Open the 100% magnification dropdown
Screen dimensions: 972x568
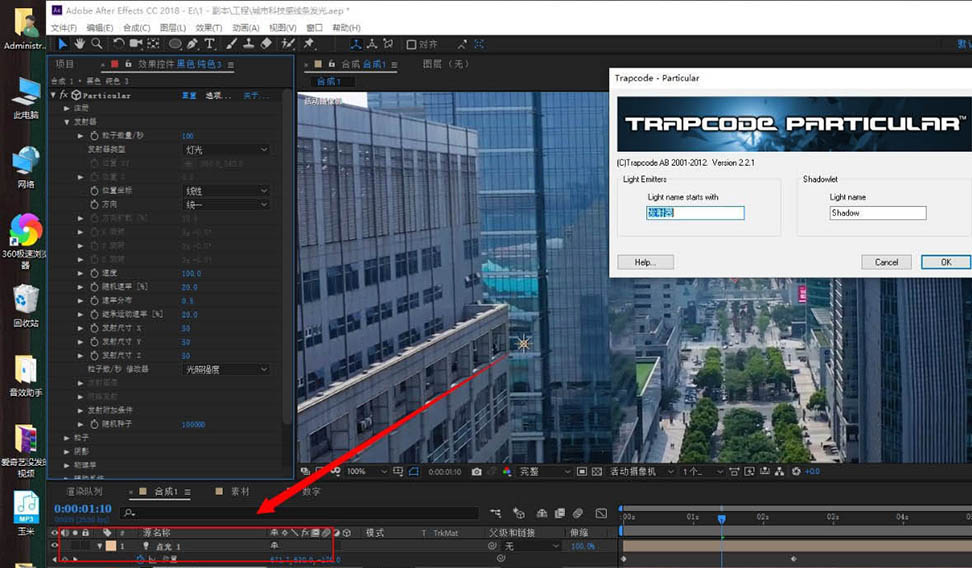(x=366, y=472)
